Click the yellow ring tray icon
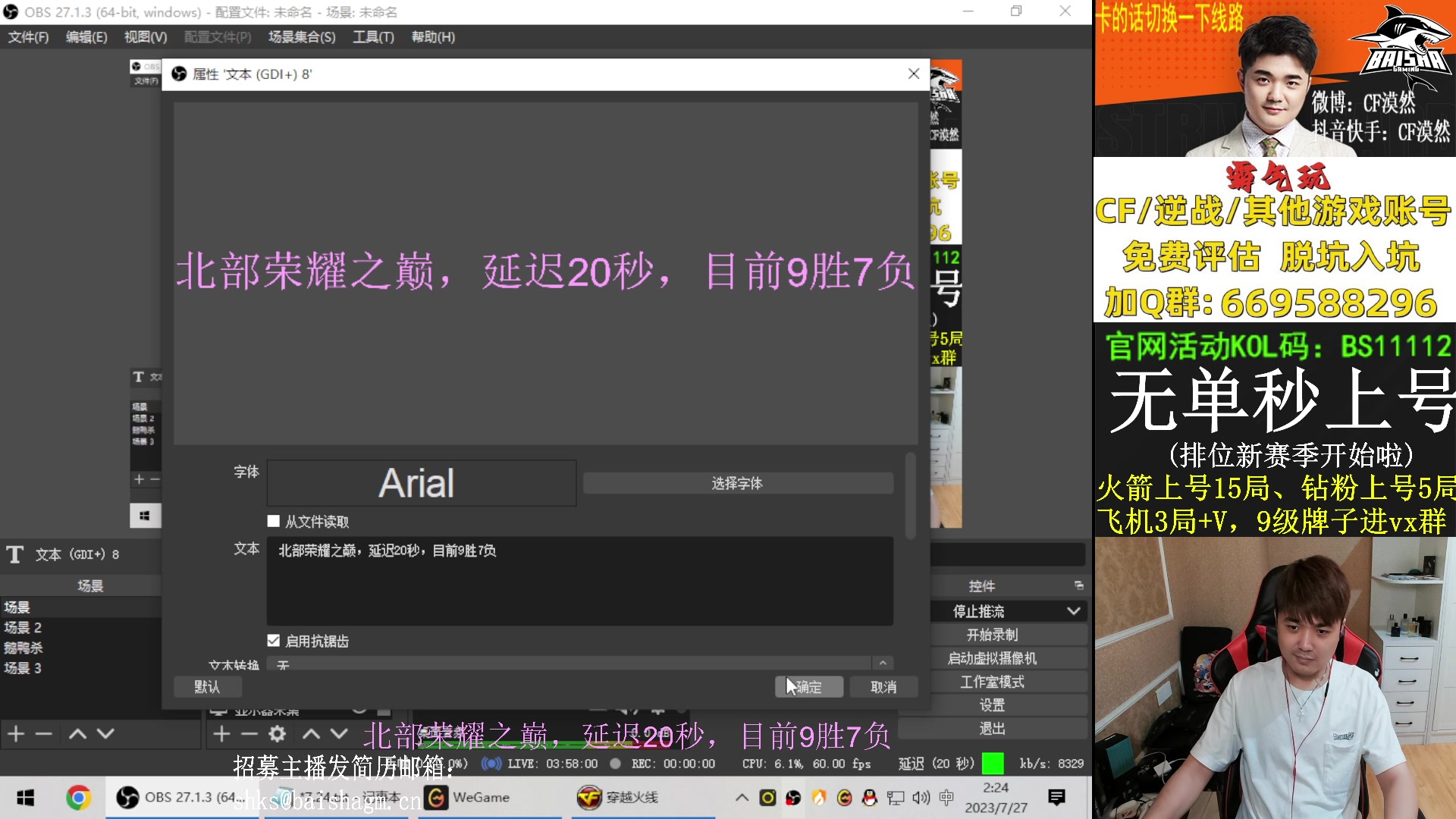This screenshot has width=1456, height=819. (767, 798)
